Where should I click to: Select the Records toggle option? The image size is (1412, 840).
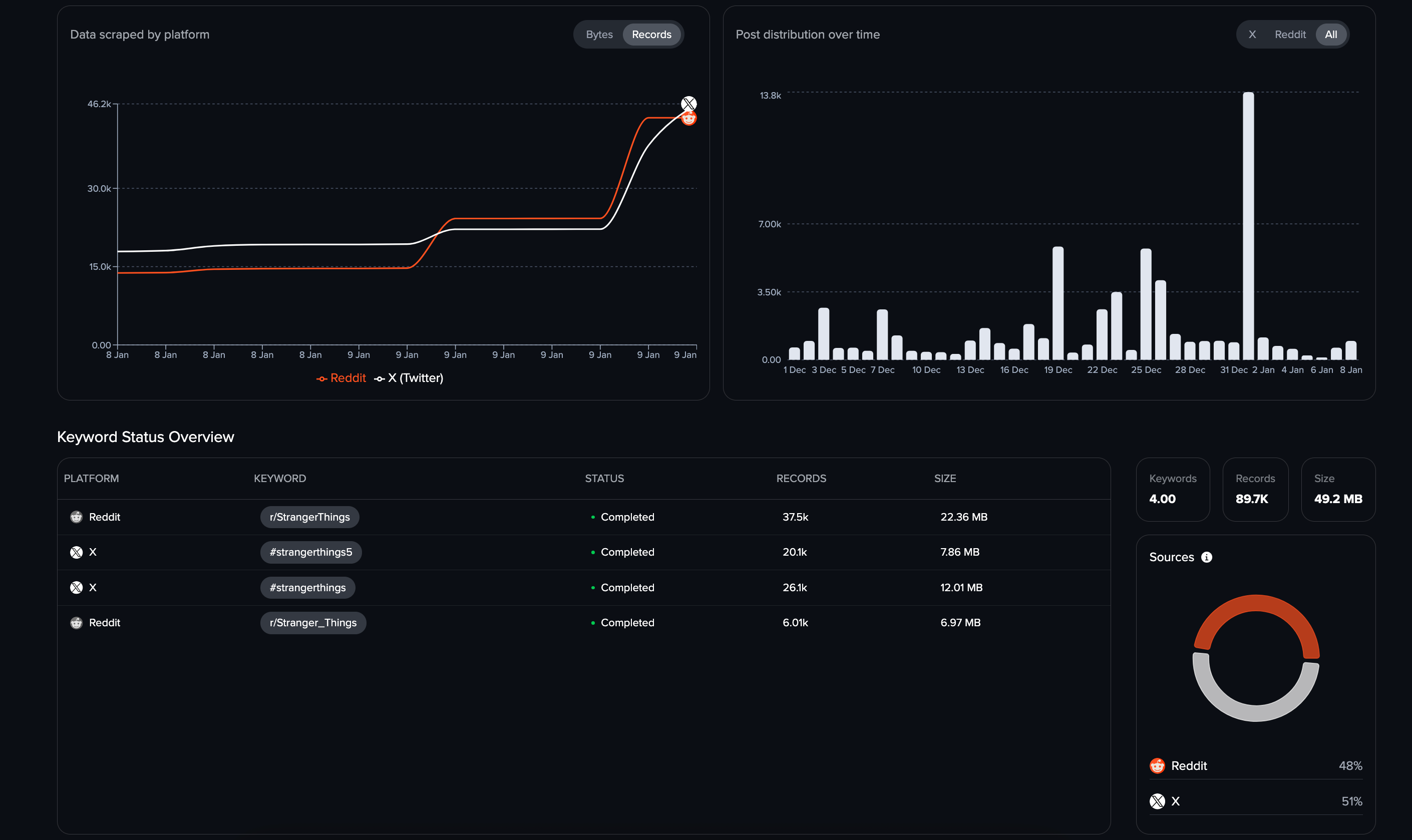(x=651, y=35)
